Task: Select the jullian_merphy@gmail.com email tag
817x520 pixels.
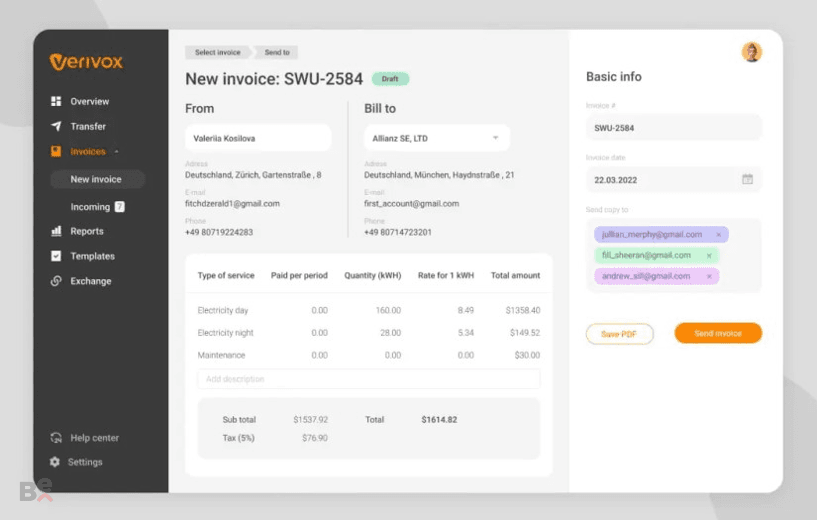Action: tap(661, 234)
